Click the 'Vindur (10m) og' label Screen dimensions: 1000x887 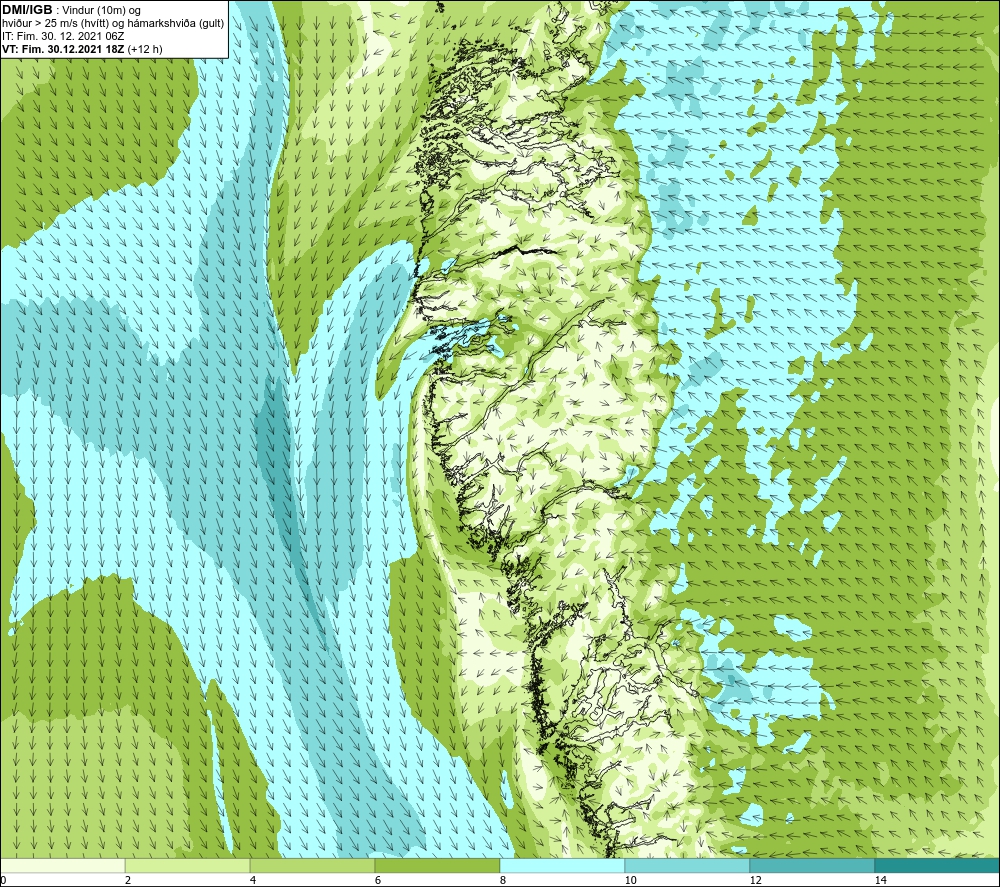pyautogui.click(x=103, y=11)
